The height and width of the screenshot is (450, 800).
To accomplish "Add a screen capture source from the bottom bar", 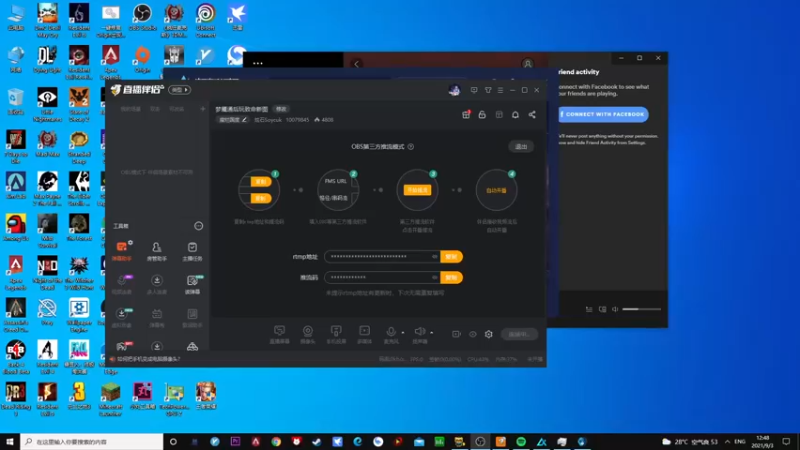I will 279,334.
